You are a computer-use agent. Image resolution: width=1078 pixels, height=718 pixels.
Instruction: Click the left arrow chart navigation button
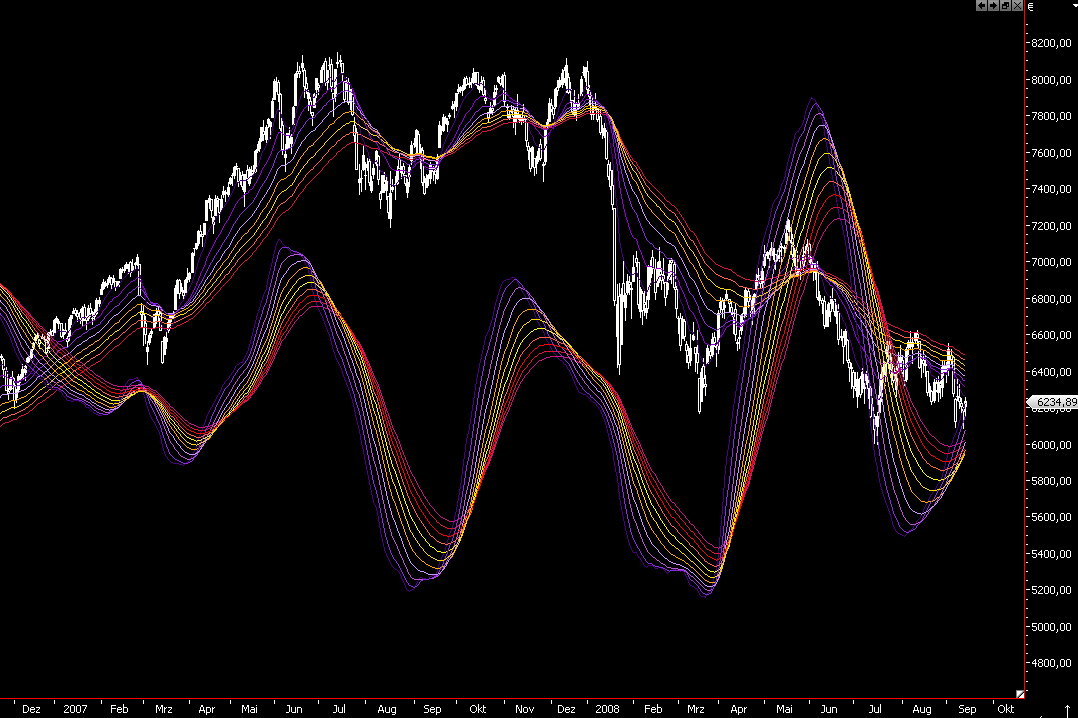981,6
